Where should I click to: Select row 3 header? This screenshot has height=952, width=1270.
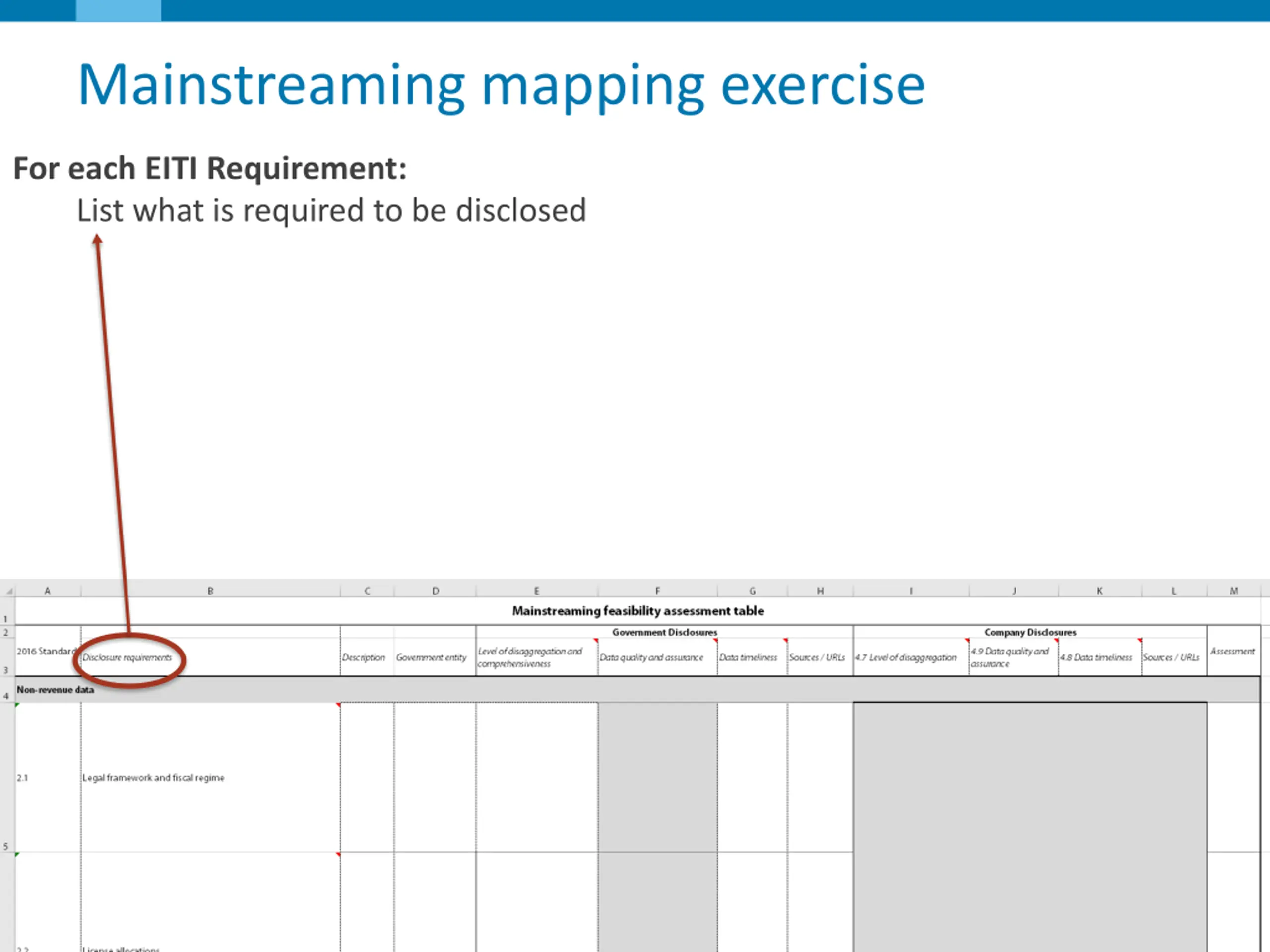7,657
